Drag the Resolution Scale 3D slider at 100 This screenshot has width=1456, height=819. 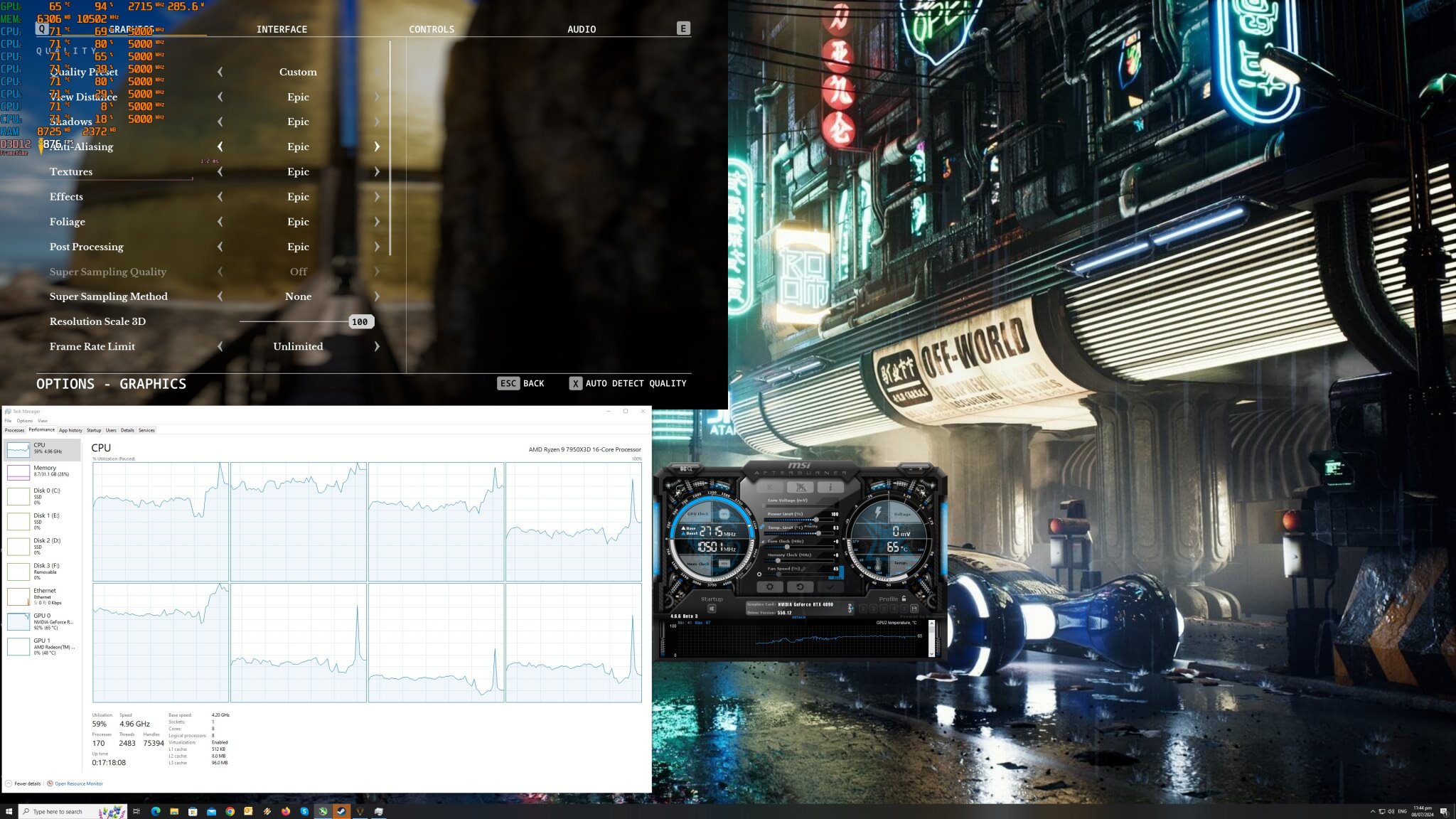coord(358,321)
